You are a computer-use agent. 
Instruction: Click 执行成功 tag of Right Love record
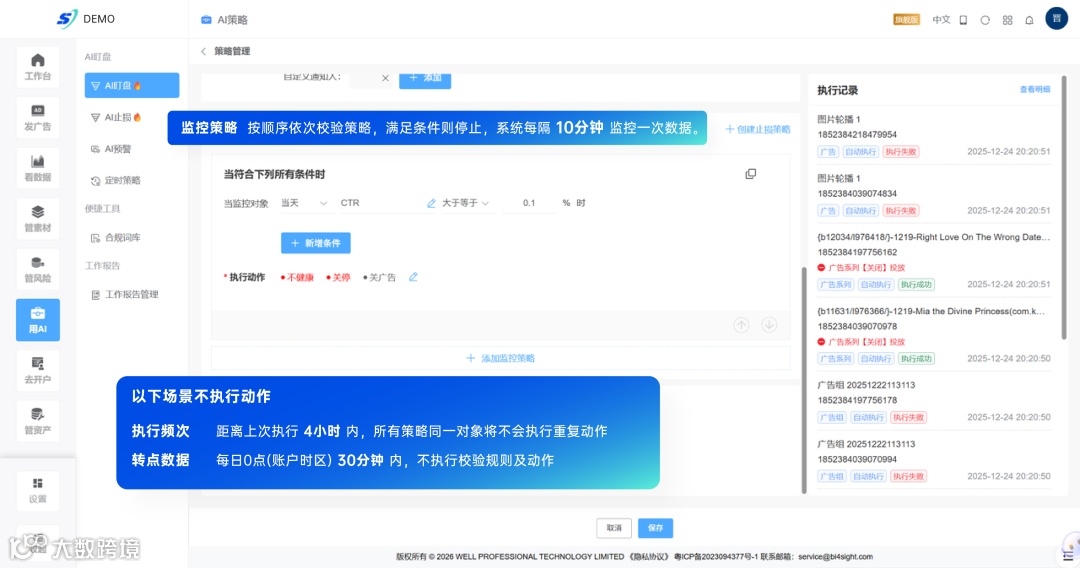[x=916, y=284]
